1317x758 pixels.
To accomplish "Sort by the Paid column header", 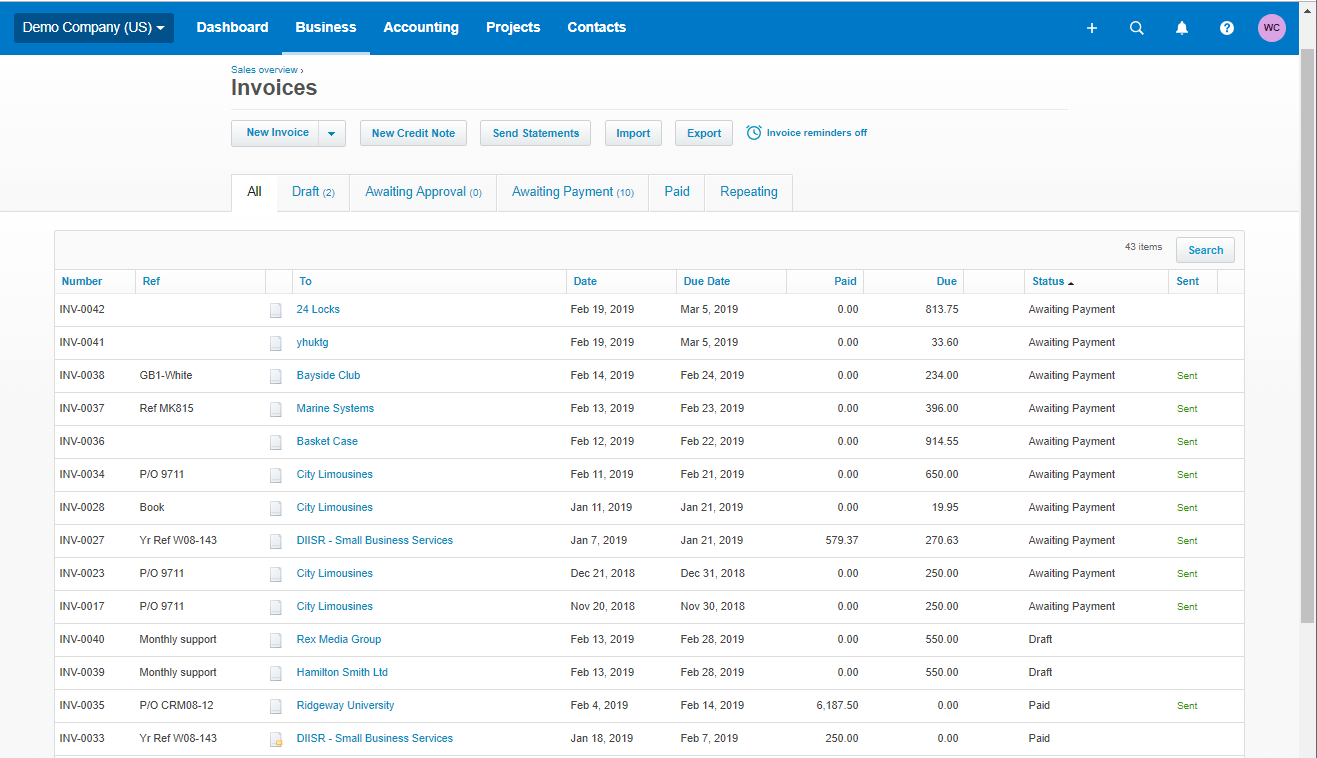I will pos(845,282).
